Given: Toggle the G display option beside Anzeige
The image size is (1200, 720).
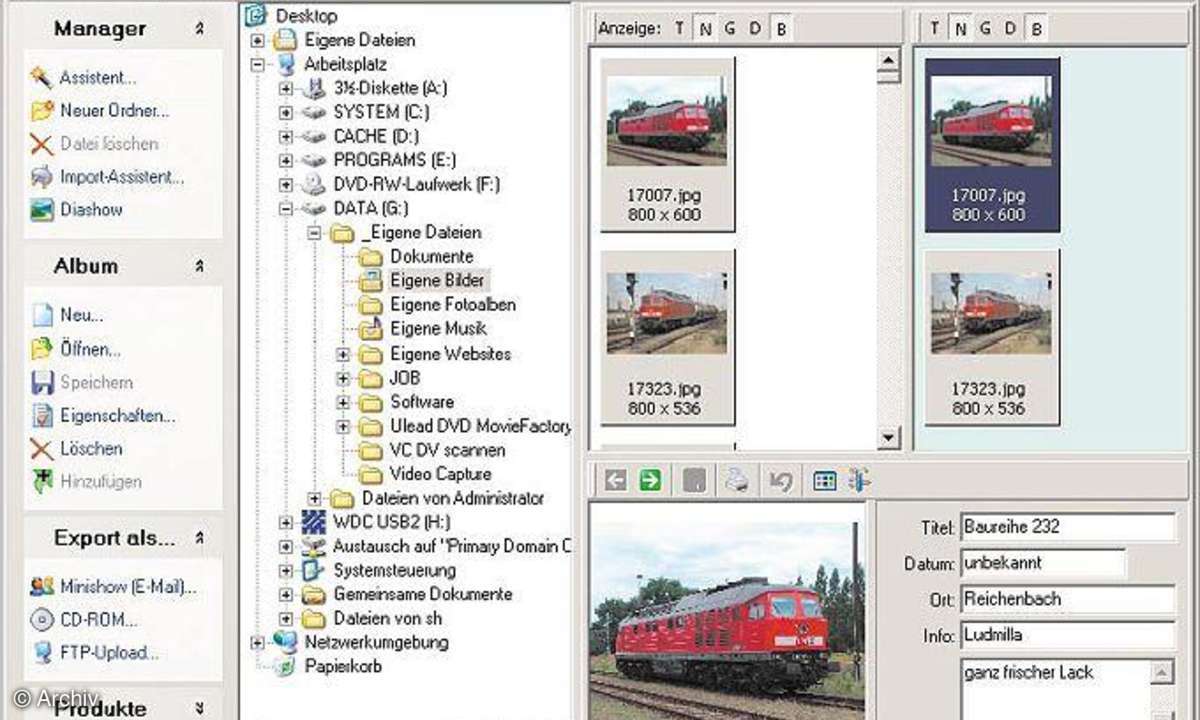Looking at the screenshot, I should 730,29.
